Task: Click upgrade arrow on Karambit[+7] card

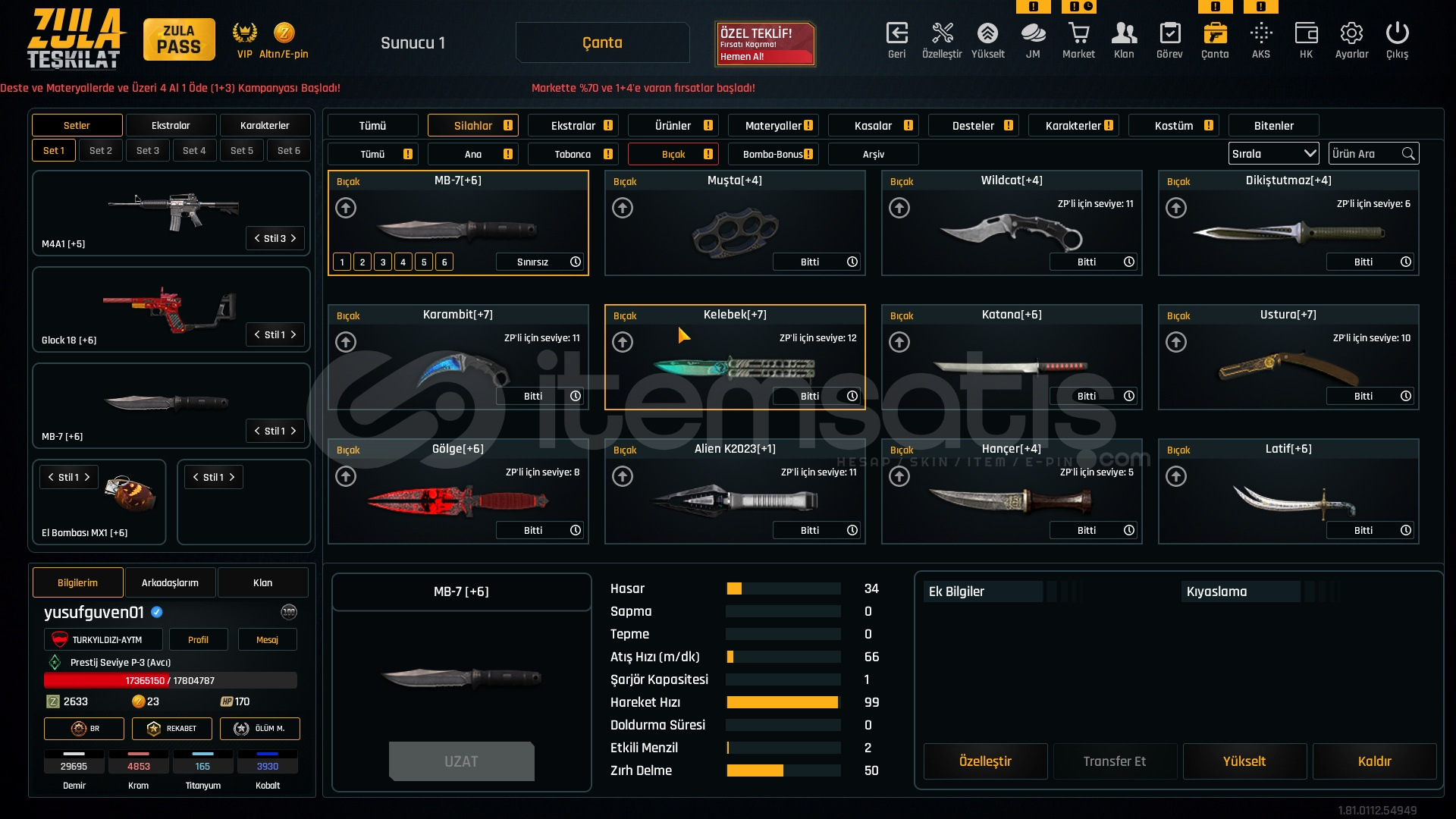Action: (346, 342)
